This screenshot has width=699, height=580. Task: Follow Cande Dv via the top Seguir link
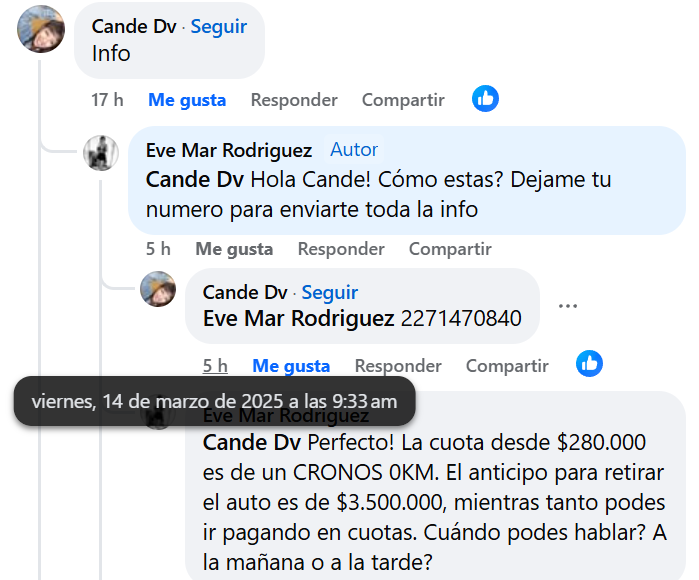[218, 26]
